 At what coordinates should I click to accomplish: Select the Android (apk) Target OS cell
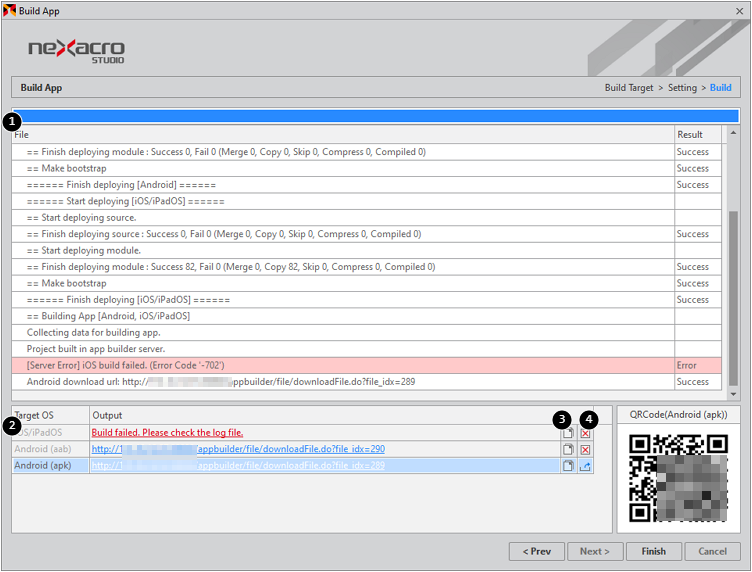[x=49, y=466]
